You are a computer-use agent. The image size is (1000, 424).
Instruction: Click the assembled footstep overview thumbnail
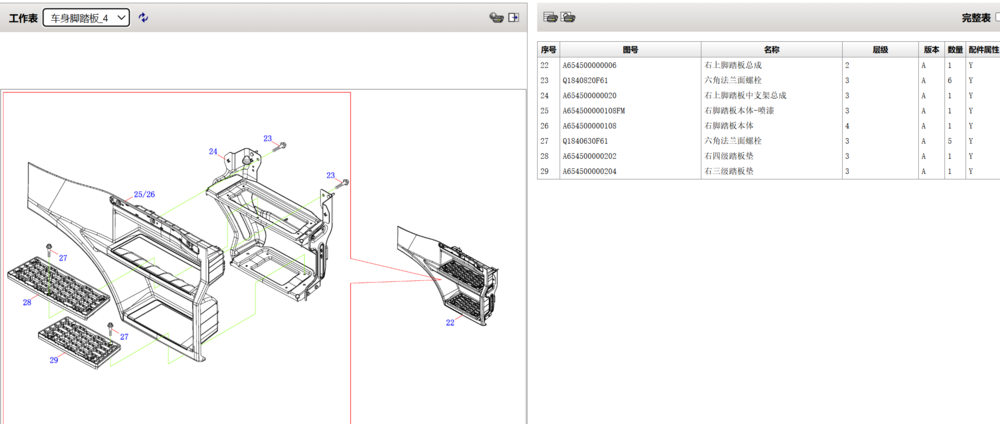pos(448,271)
